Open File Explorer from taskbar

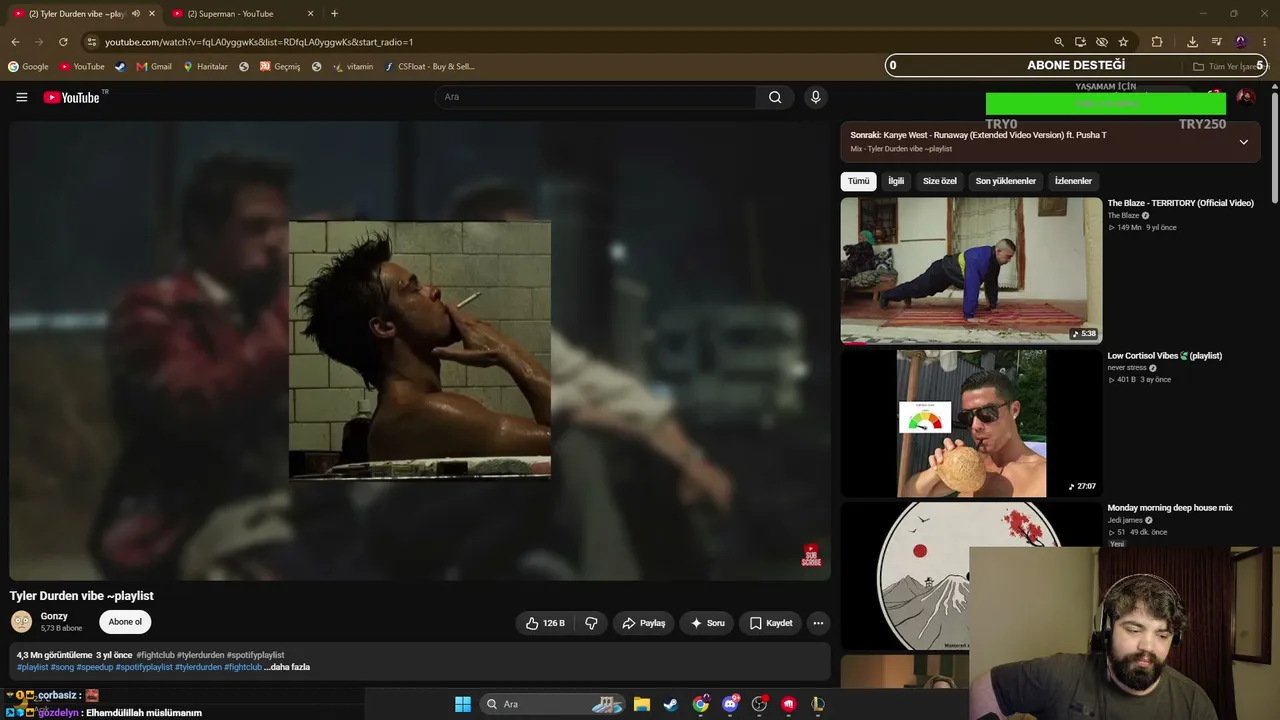coord(642,704)
